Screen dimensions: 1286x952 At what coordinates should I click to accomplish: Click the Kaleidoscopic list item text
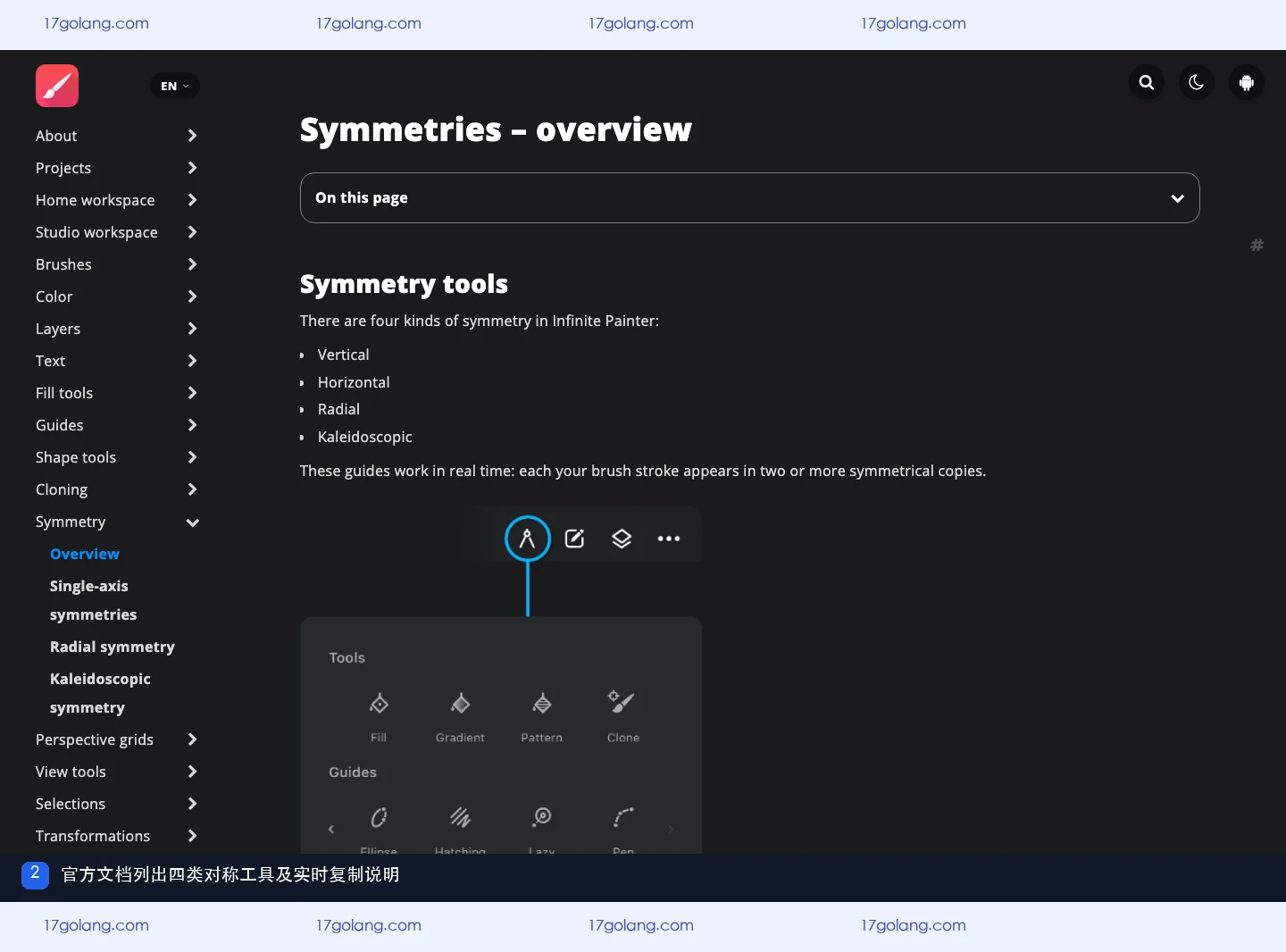click(x=364, y=437)
